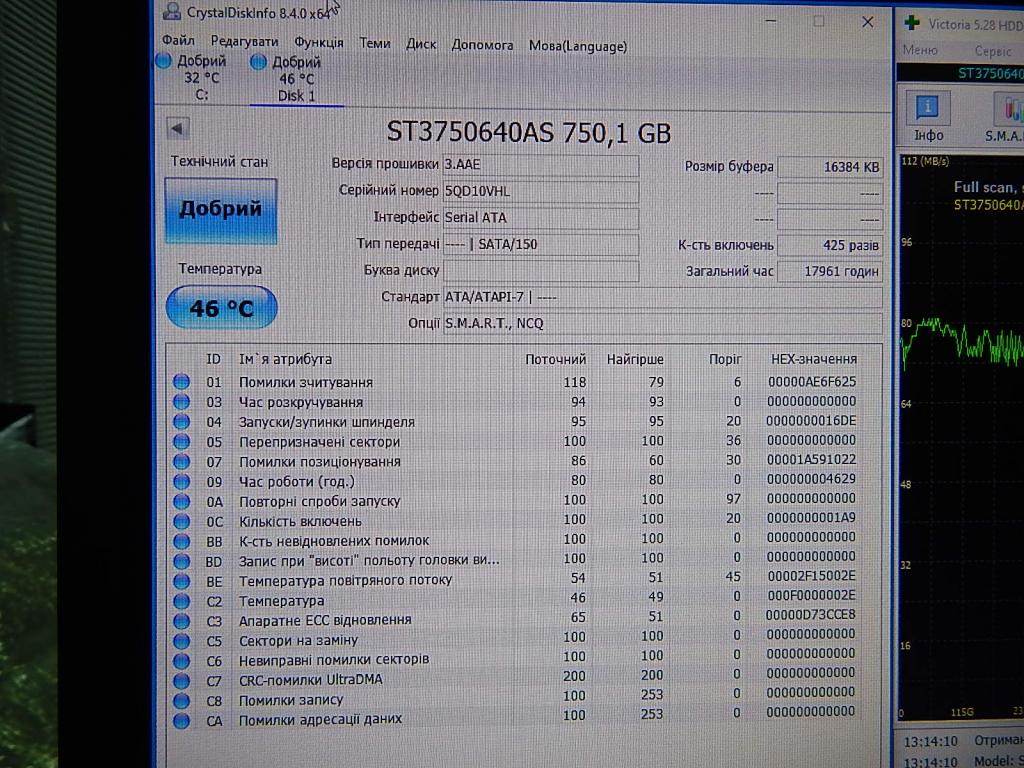Click status dot for attribute 01 Помилки зчитування
This screenshot has width=1024, height=768.
click(182, 382)
